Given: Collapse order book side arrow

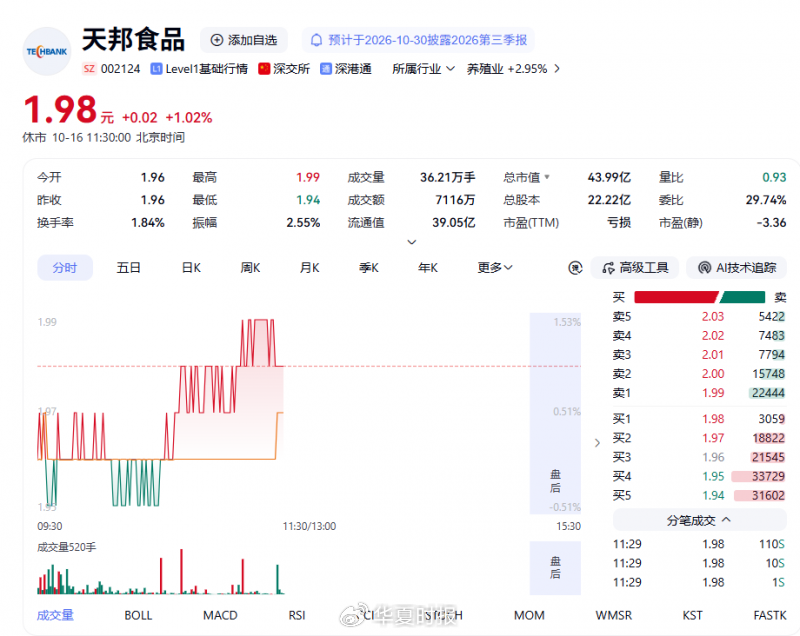Looking at the screenshot, I should pyautogui.click(x=597, y=443).
